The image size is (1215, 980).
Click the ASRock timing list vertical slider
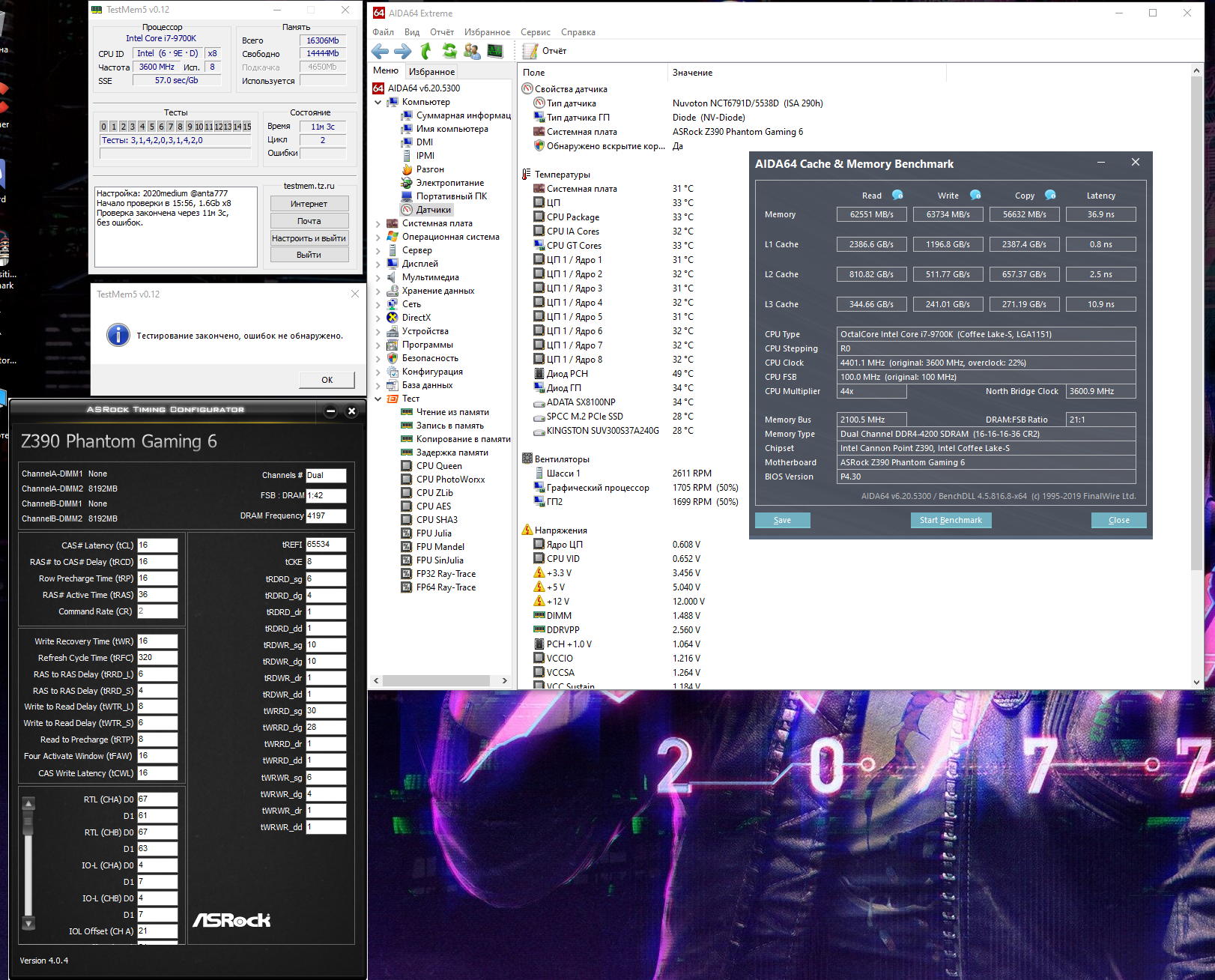pyautogui.click(x=28, y=864)
